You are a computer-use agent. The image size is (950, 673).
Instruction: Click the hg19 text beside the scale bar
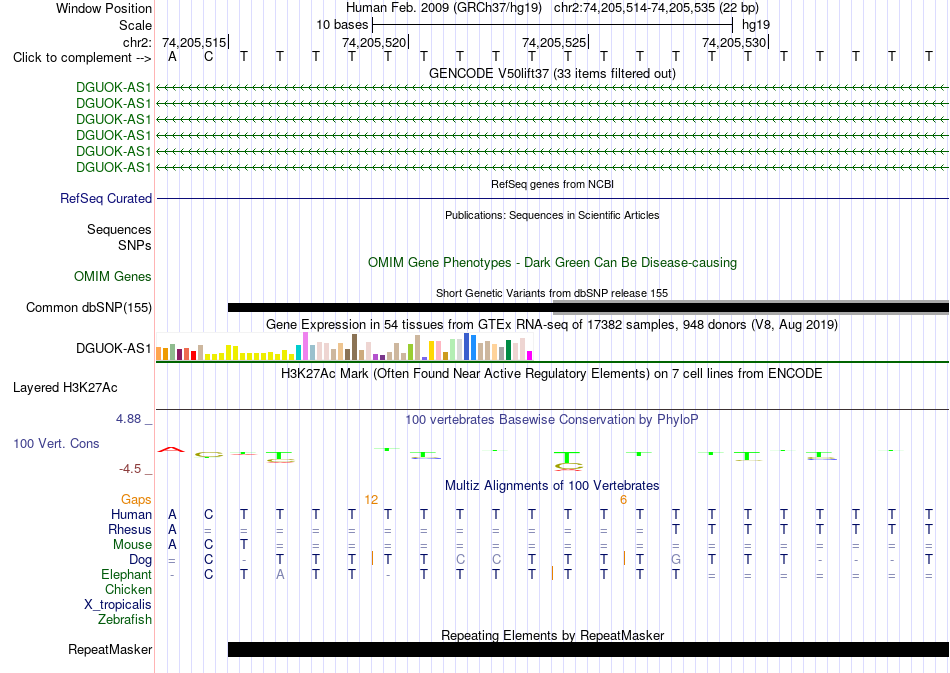click(756, 25)
